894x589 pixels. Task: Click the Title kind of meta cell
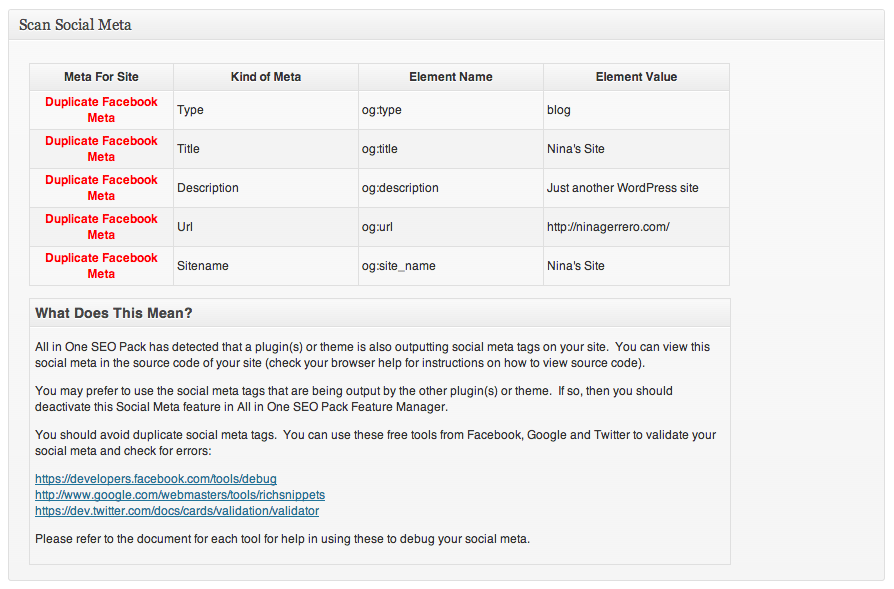pyautogui.click(x=266, y=149)
